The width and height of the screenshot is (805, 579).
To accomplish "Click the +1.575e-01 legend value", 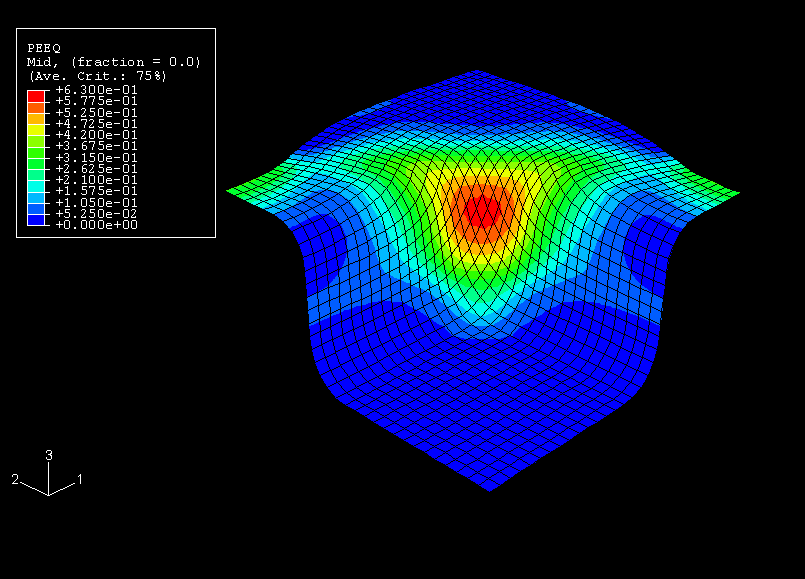I will 97,191.
